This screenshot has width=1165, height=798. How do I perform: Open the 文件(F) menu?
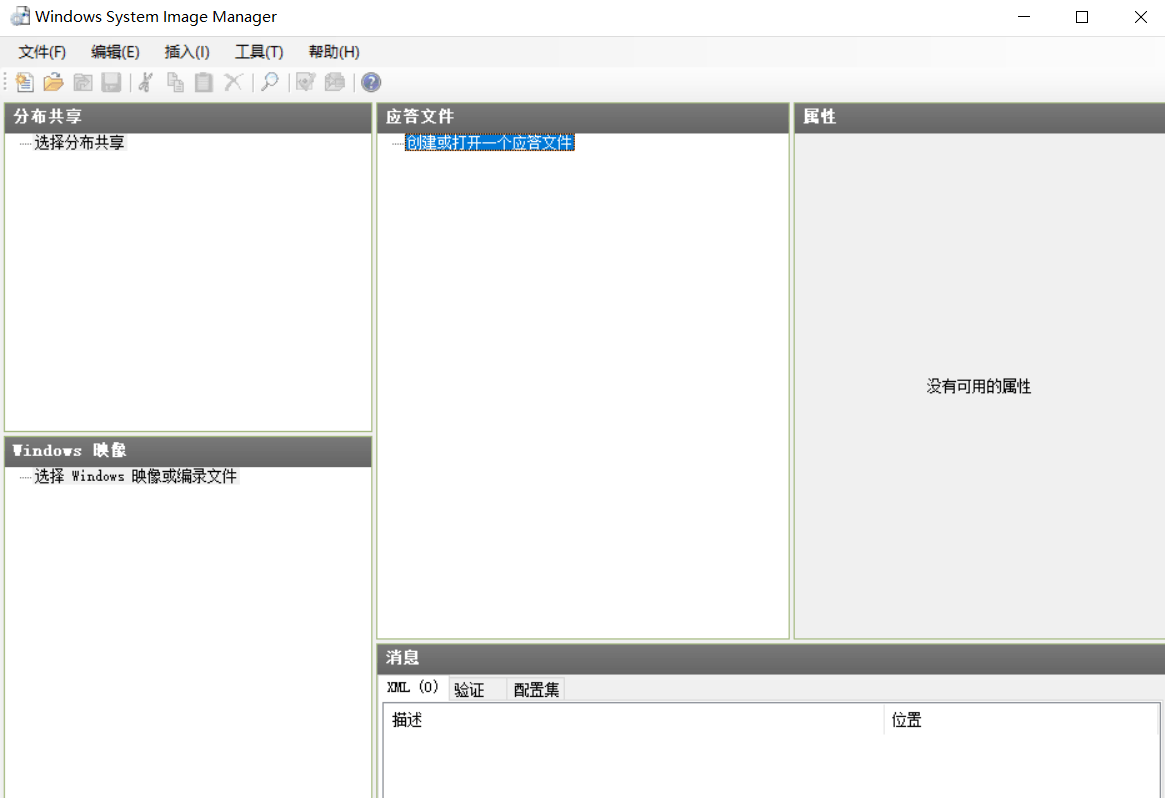[42, 52]
